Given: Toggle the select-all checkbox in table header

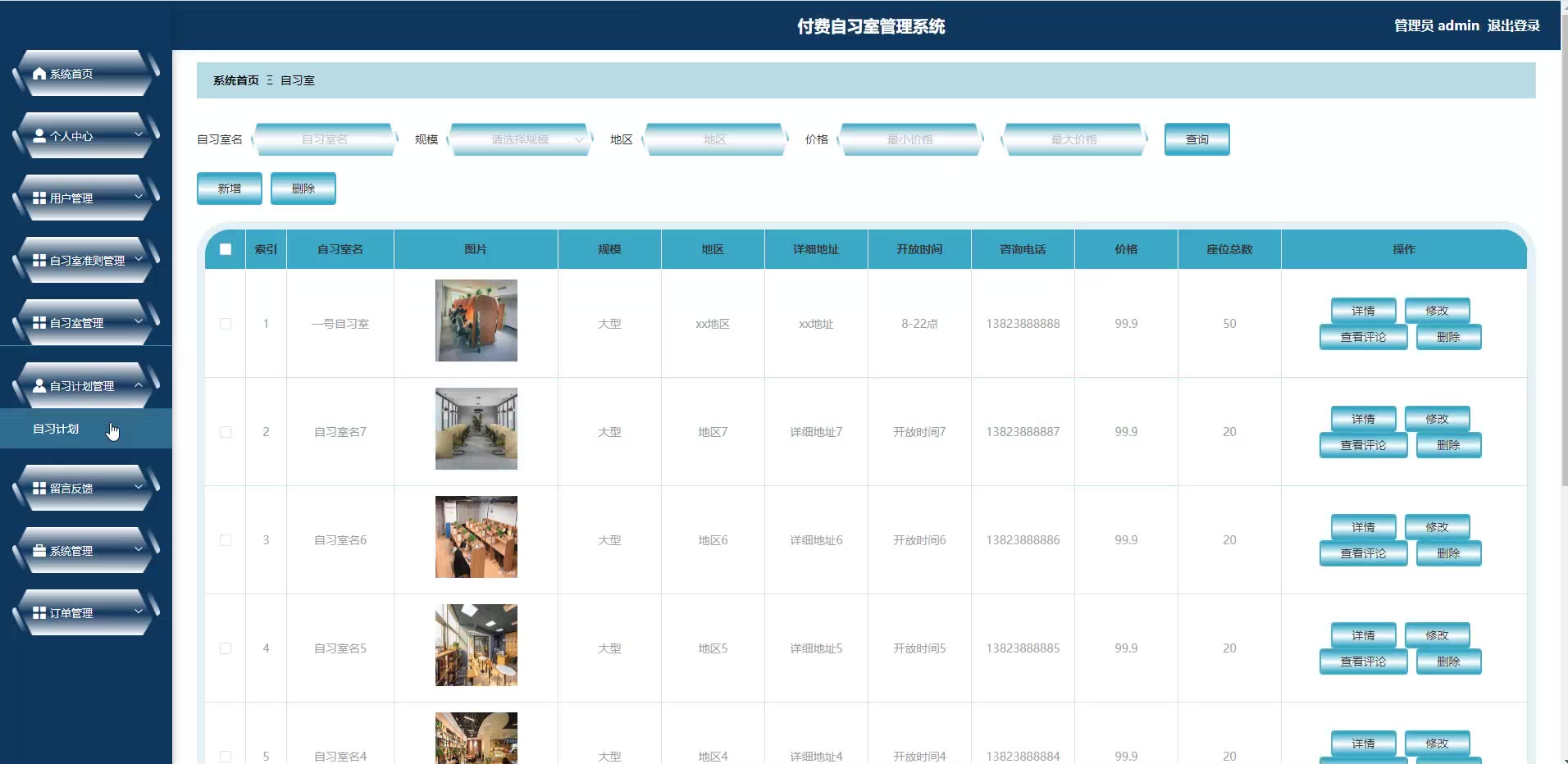Looking at the screenshot, I should click(226, 249).
